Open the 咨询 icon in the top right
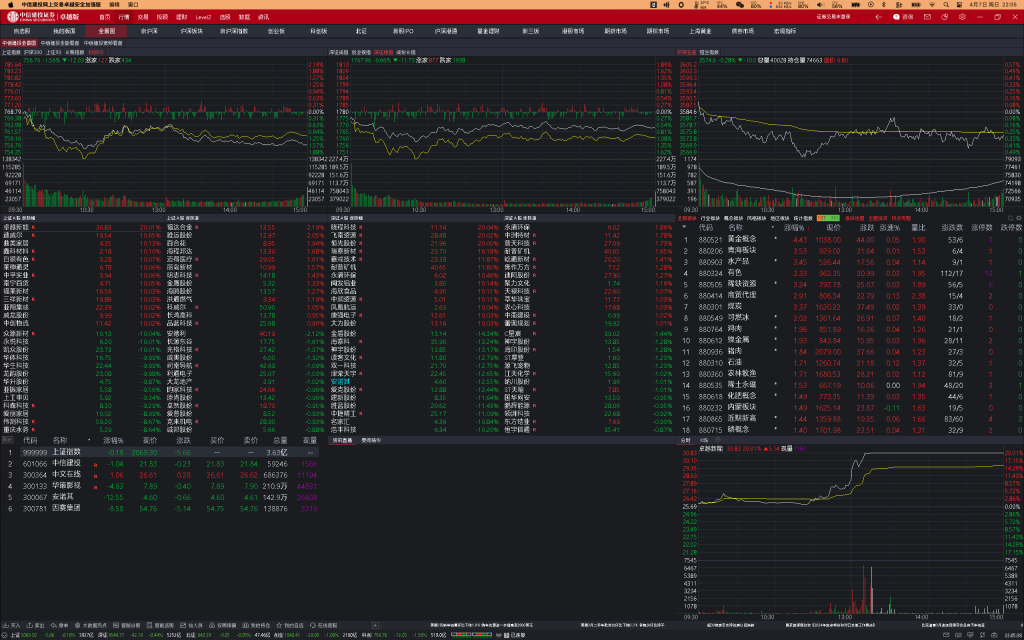 click(x=903, y=17)
